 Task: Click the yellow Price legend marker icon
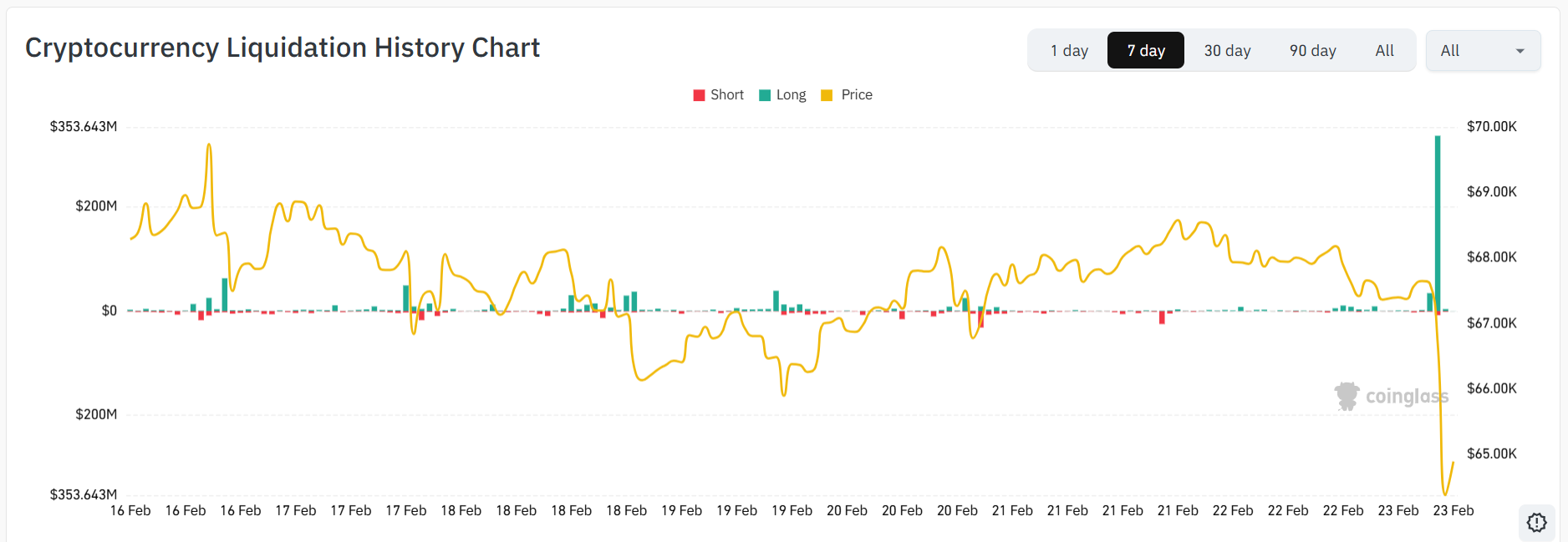(x=827, y=94)
